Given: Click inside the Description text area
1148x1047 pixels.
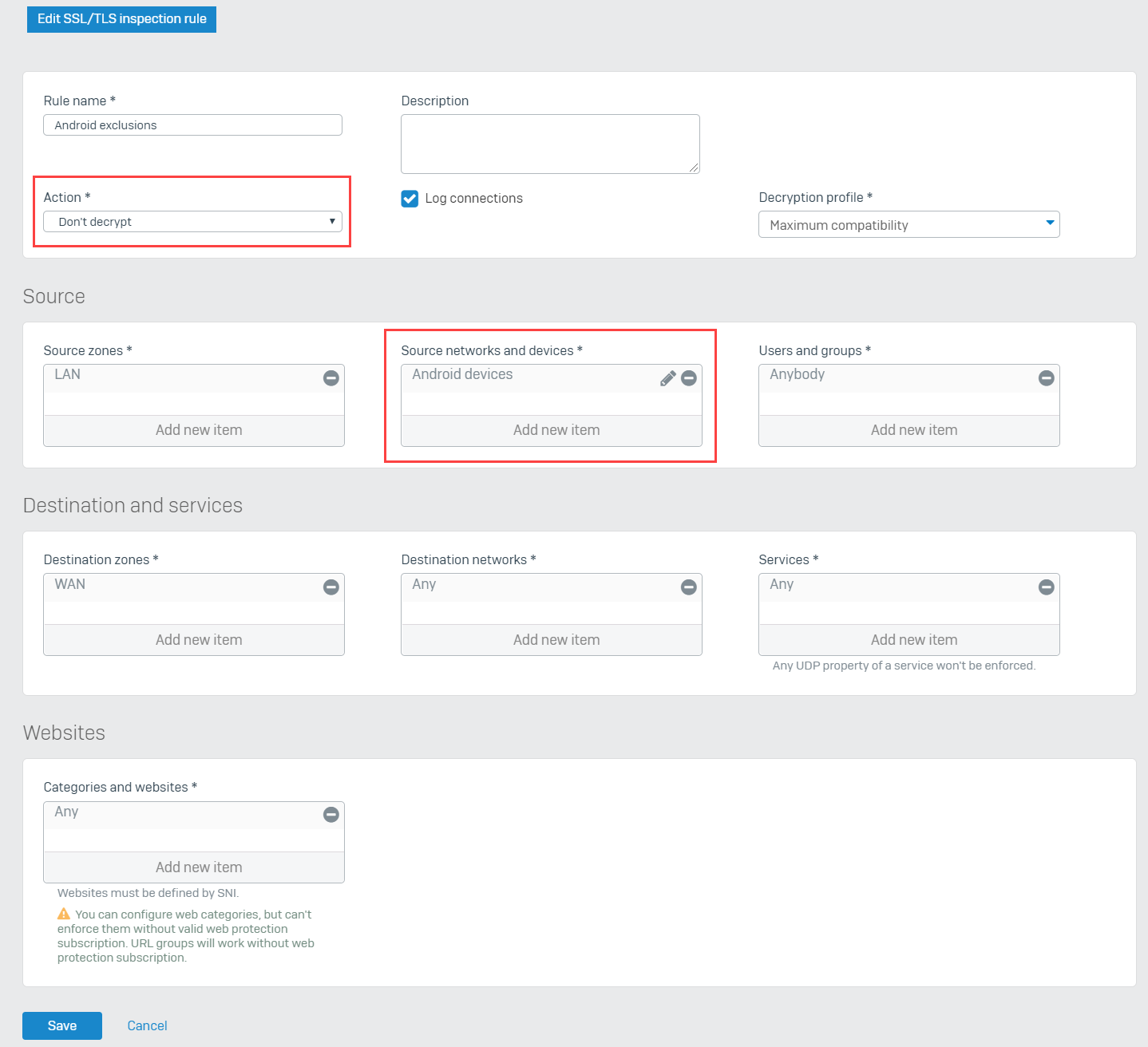Looking at the screenshot, I should click(x=549, y=144).
